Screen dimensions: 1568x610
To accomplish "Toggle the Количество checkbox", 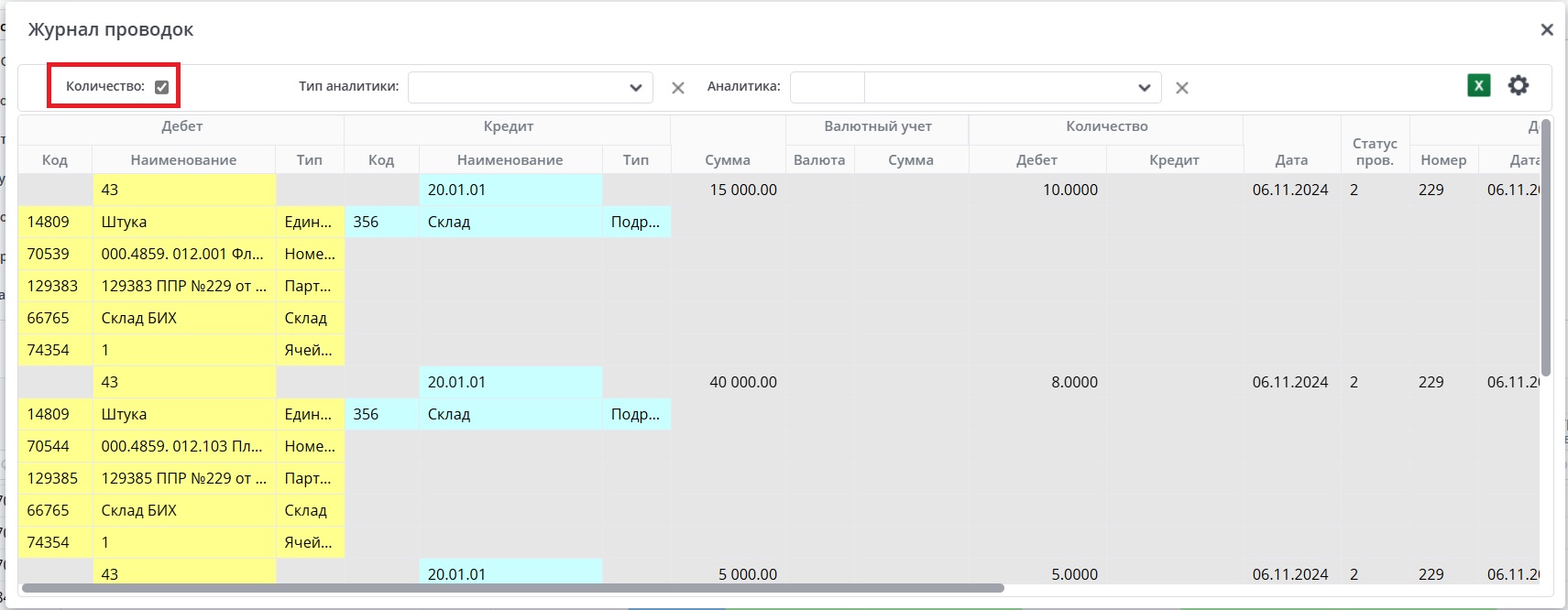I will click(162, 87).
